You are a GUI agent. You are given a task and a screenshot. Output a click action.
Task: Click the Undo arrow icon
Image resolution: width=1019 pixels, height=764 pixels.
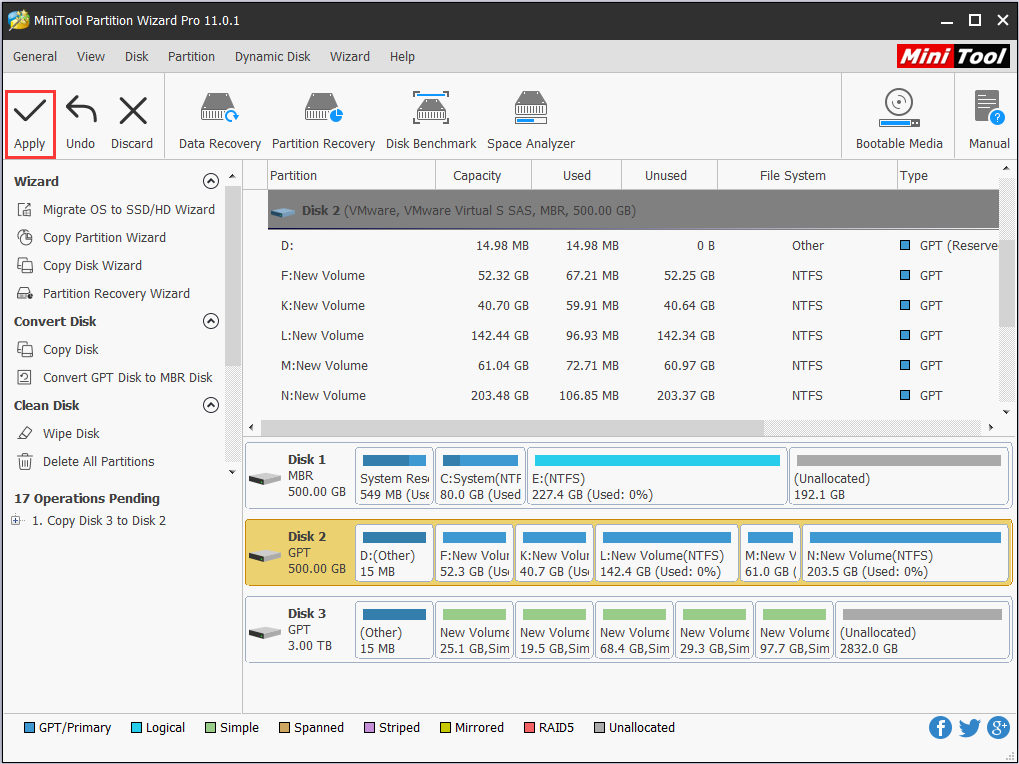point(81,110)
